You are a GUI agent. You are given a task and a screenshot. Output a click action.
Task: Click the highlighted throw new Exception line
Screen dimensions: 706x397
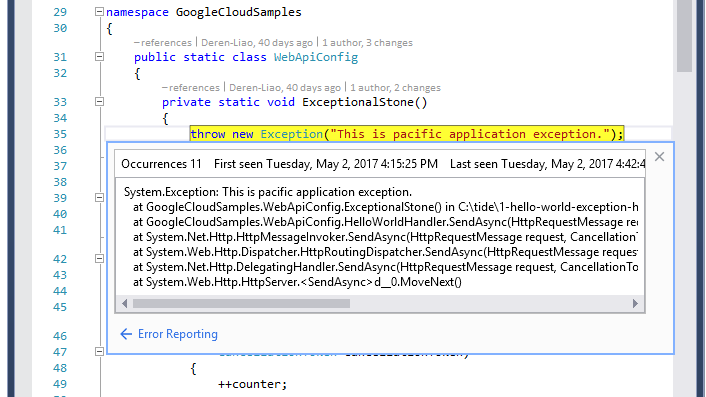[x=407, y=134]
